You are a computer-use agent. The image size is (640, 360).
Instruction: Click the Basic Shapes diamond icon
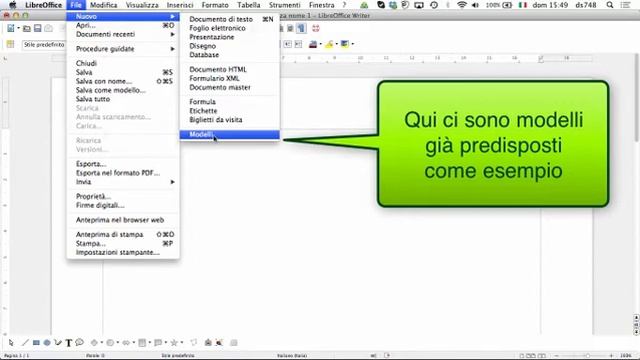tap(94, 343)
